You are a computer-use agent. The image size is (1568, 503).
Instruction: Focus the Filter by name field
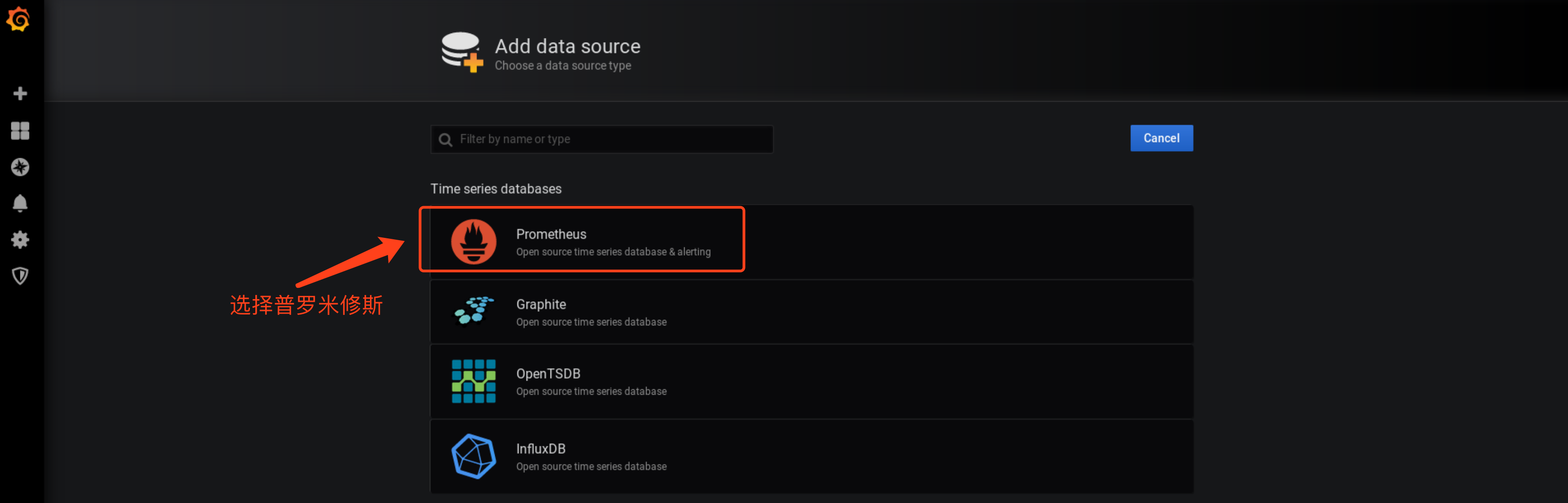[609, 139]
